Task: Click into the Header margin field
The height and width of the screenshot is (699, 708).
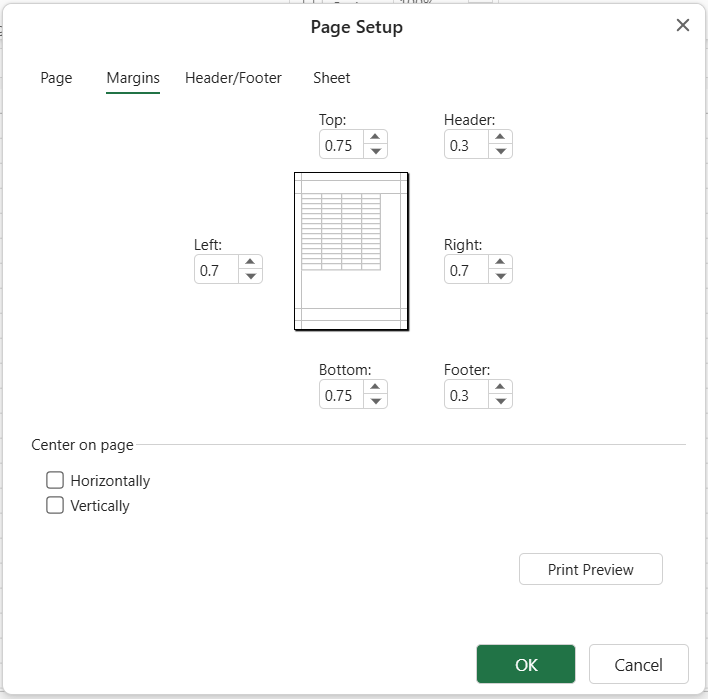Action: coord(466,144)
